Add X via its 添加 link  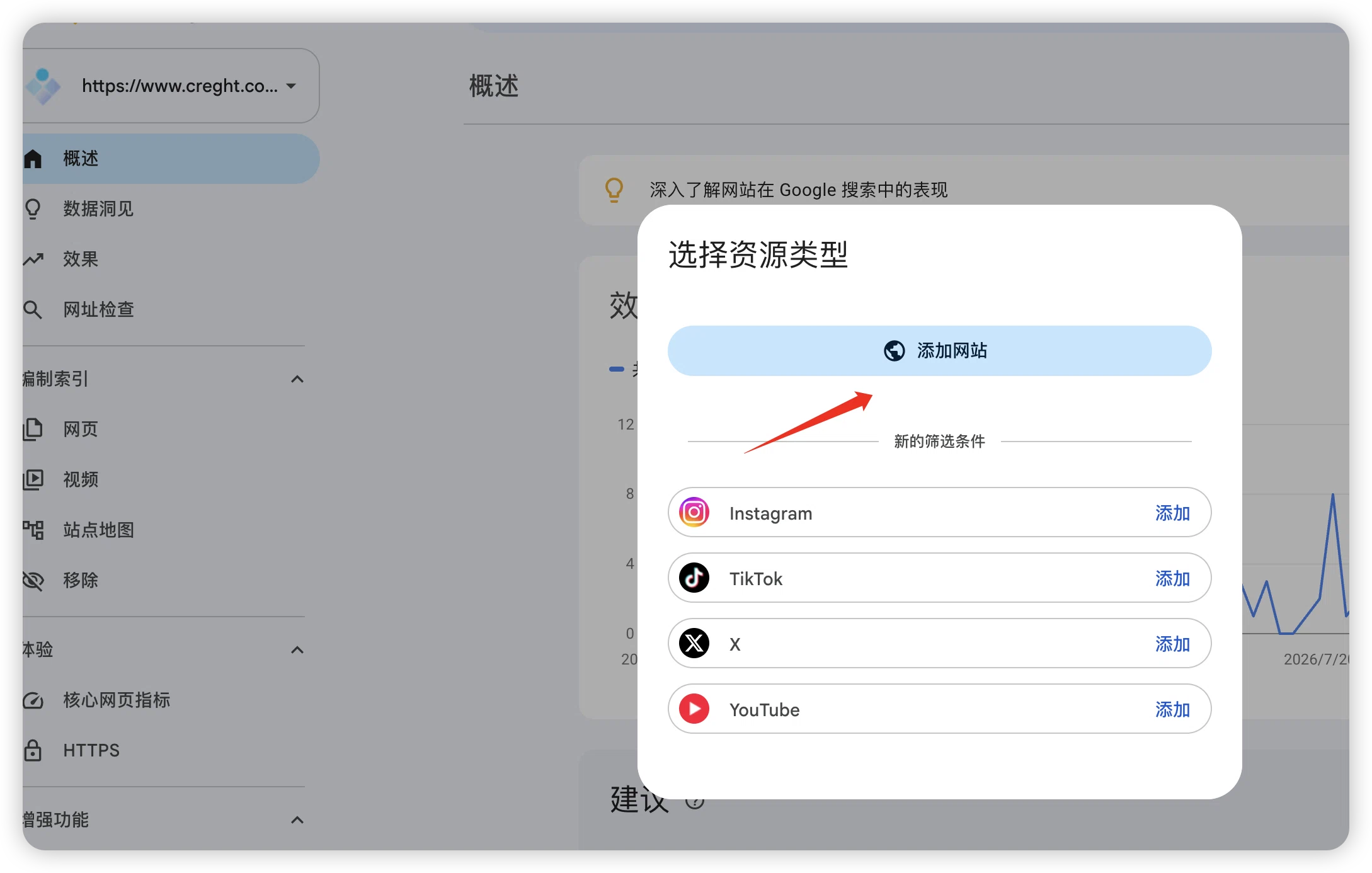(1172, 644)
